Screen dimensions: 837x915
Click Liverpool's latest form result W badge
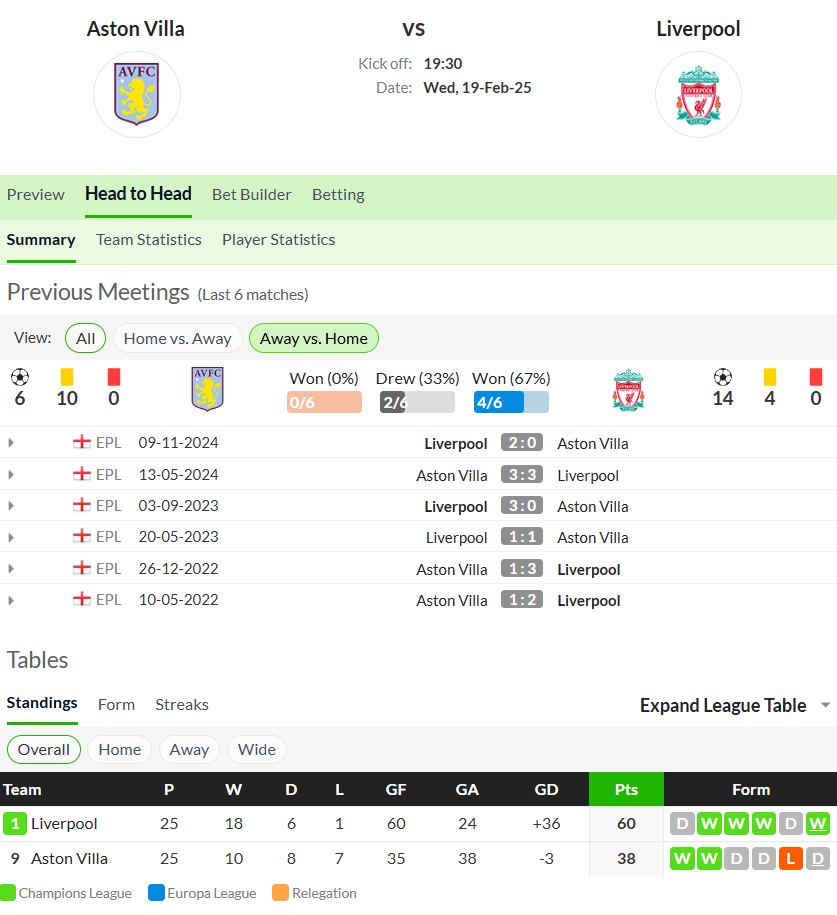pyautogui.click(x=818, y=823)
